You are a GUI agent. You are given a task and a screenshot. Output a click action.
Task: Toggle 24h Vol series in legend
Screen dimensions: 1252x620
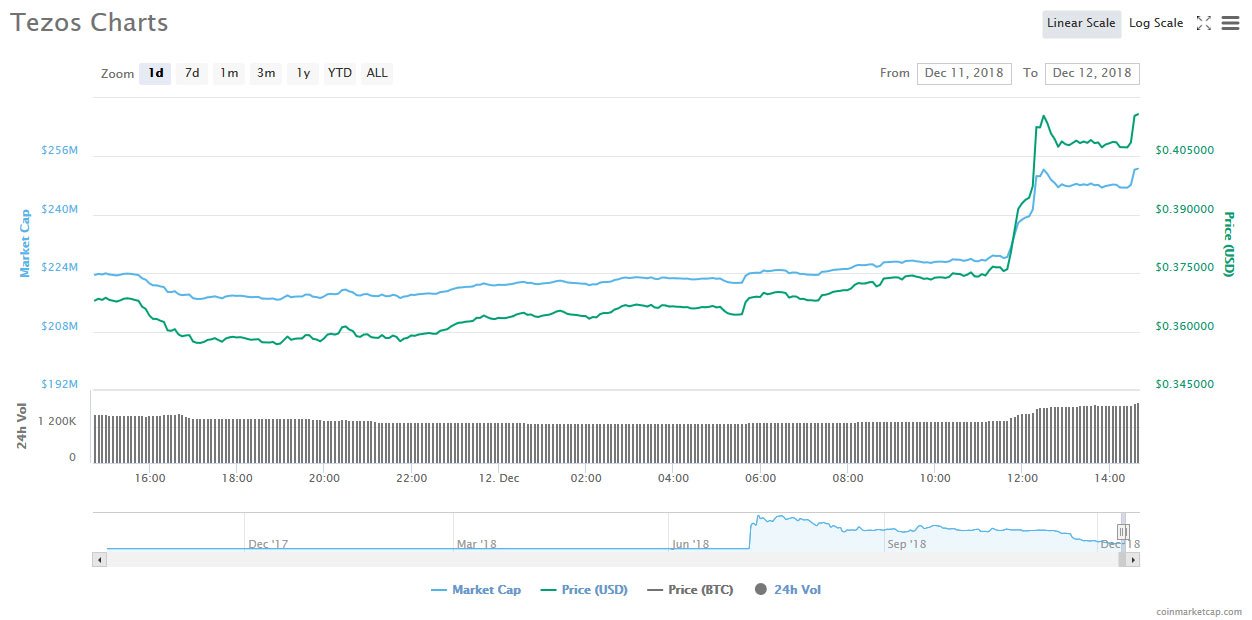tap(787, 590)
